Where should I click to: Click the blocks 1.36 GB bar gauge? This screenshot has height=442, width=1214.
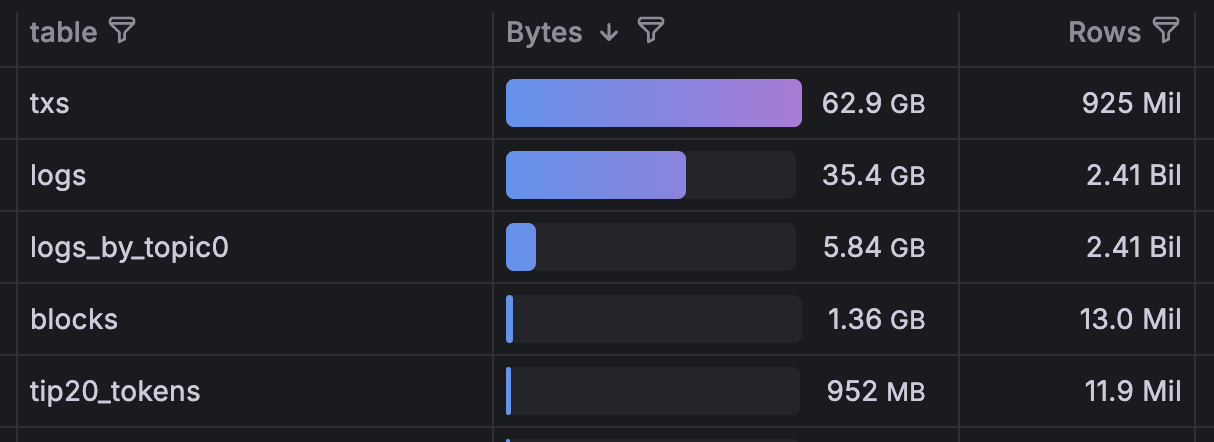[x=654, y=319]
